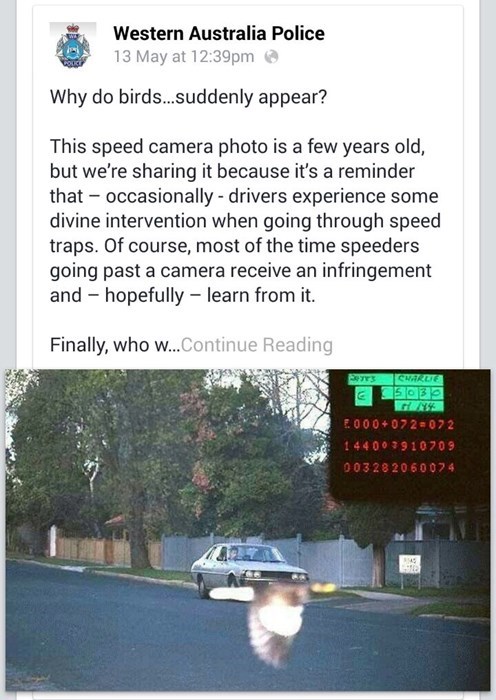Click the 'divine intervention' paragraph text

point(245,221)
